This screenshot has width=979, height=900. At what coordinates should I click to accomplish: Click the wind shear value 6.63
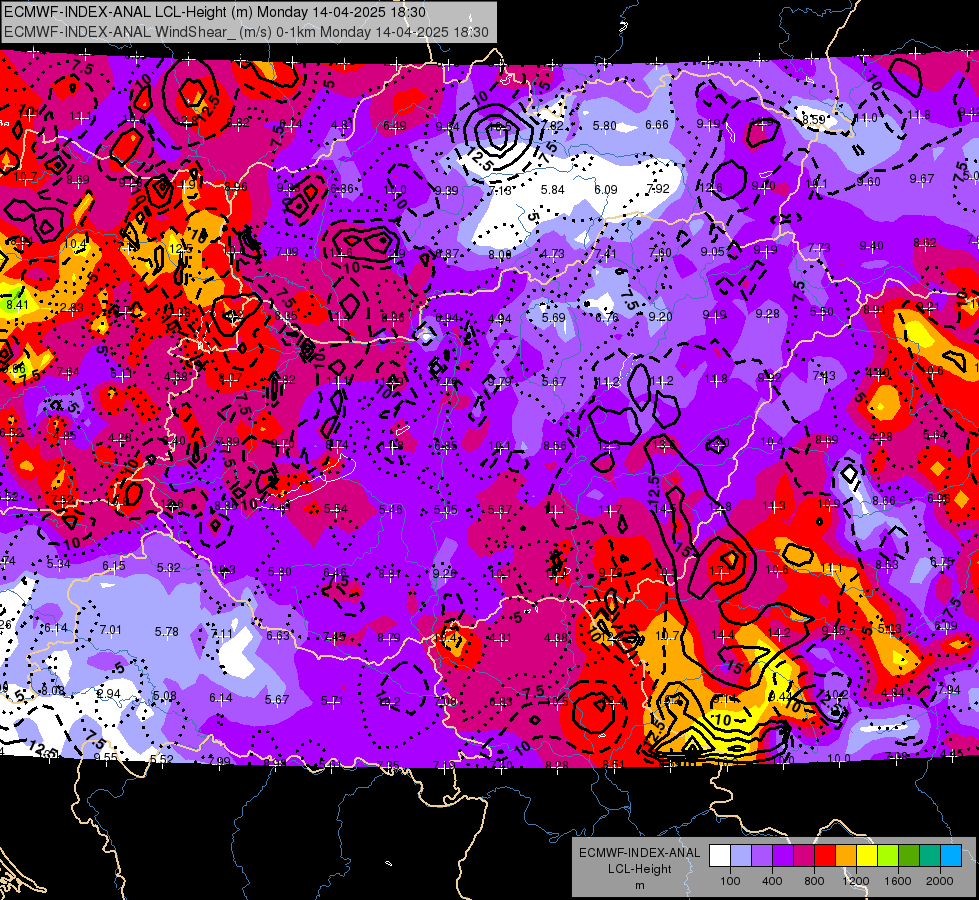click(278, 636)
